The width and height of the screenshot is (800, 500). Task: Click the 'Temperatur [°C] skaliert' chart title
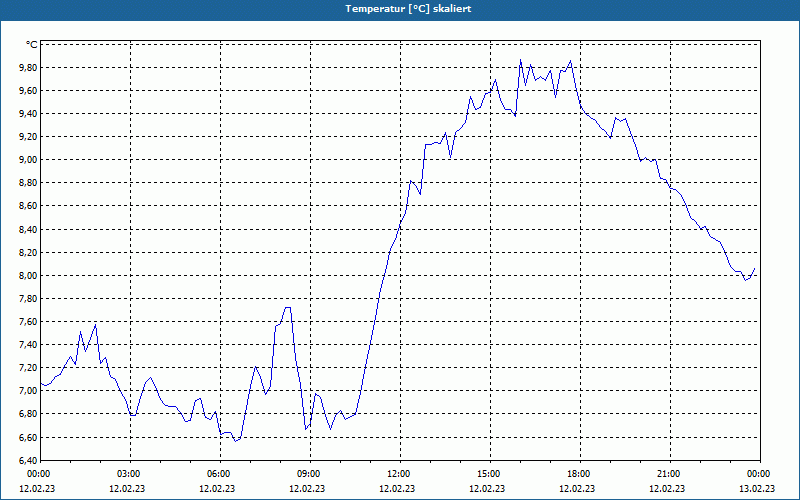click(408, 9)
